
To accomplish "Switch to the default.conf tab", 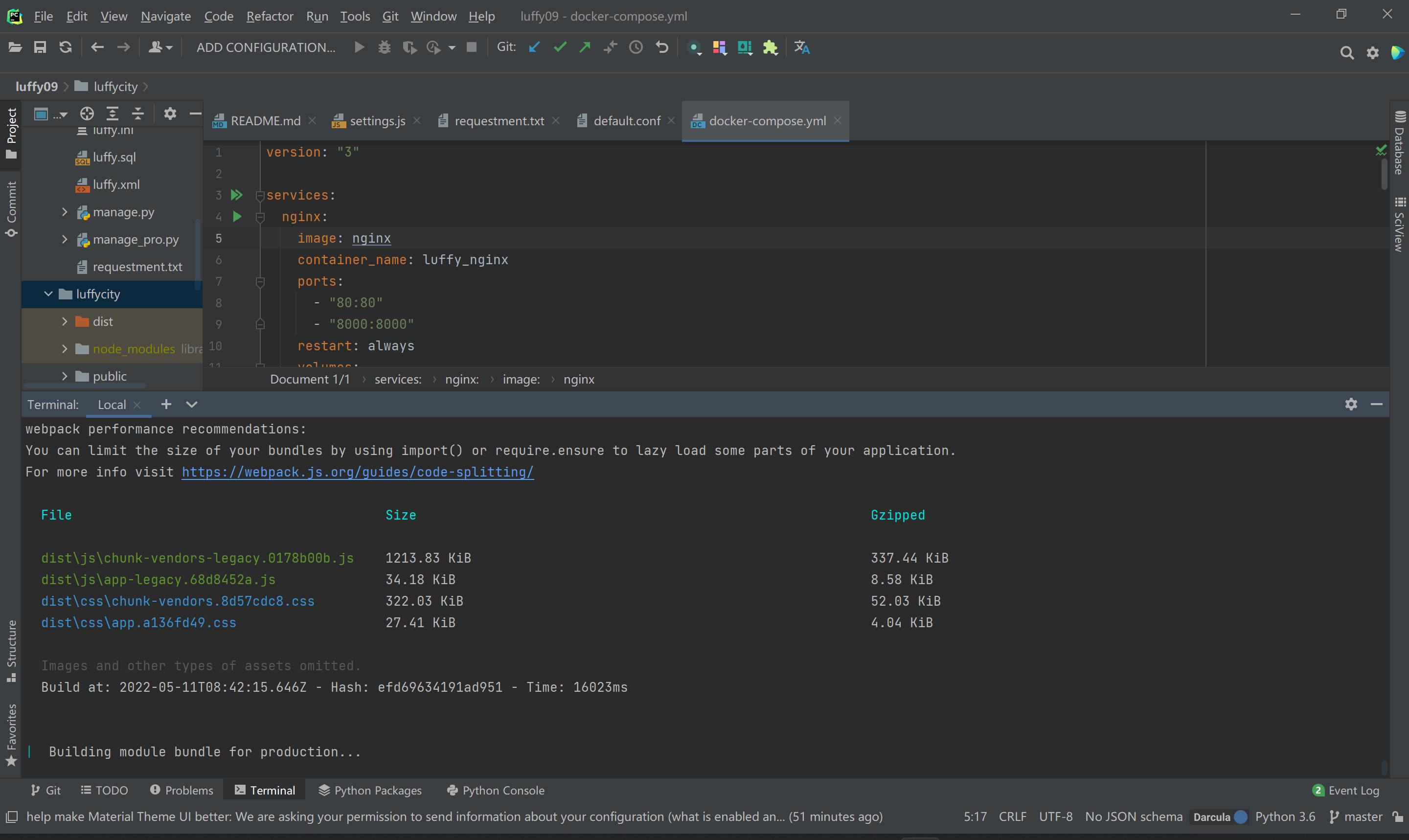I will click(x=626, y=120).
